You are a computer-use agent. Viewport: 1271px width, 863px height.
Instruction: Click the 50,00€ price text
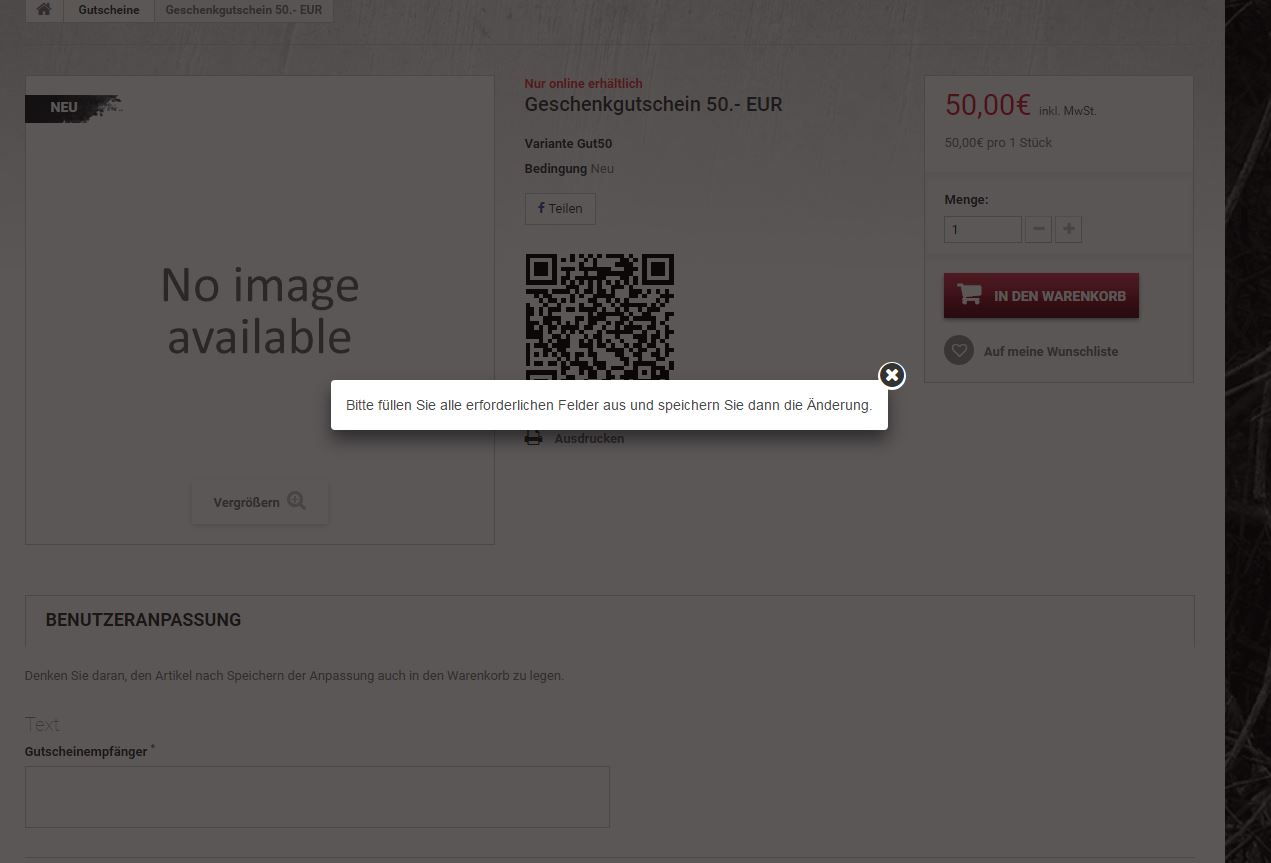pyautogui.click(x=987, y=105)
